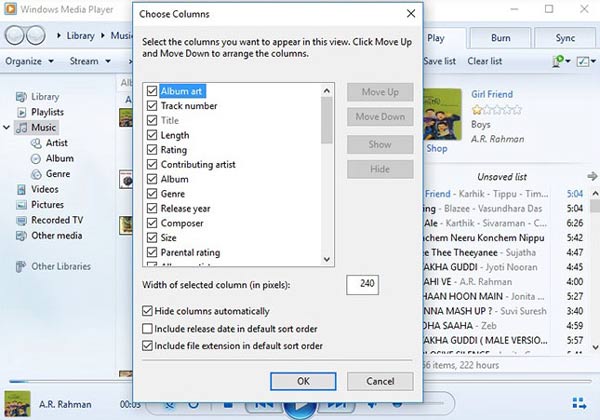This screenshot has height=420, width=600.
Task: Click the Move Up button
Action: pos(380,92)
